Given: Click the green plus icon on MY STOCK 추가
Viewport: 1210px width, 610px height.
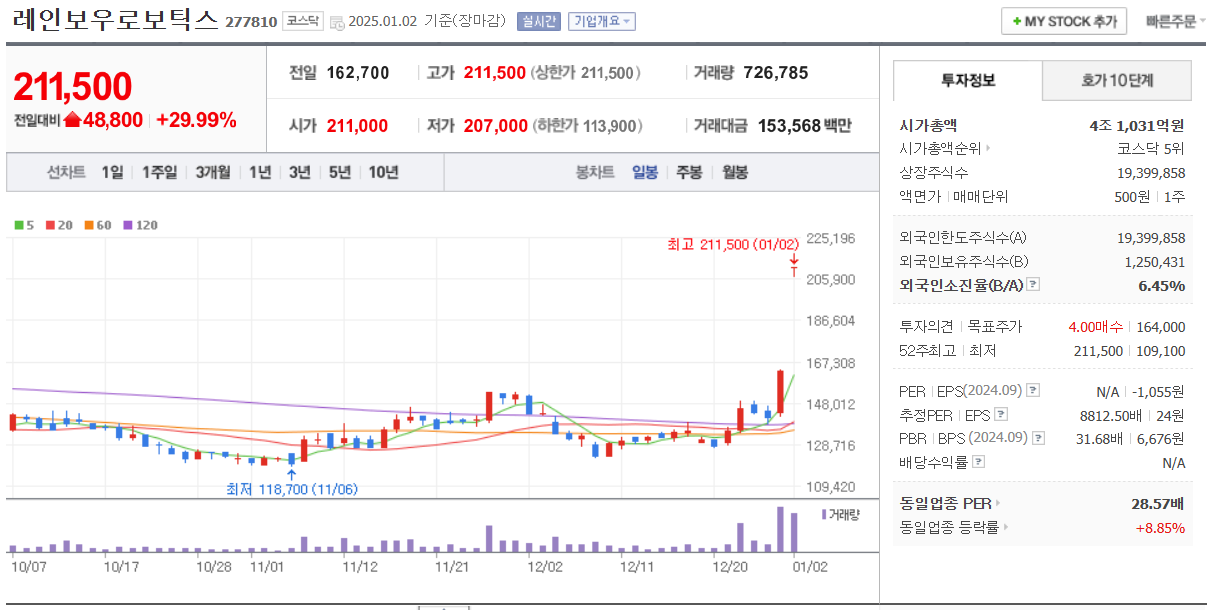Looking at the screenshot, I should (1017, 21).
